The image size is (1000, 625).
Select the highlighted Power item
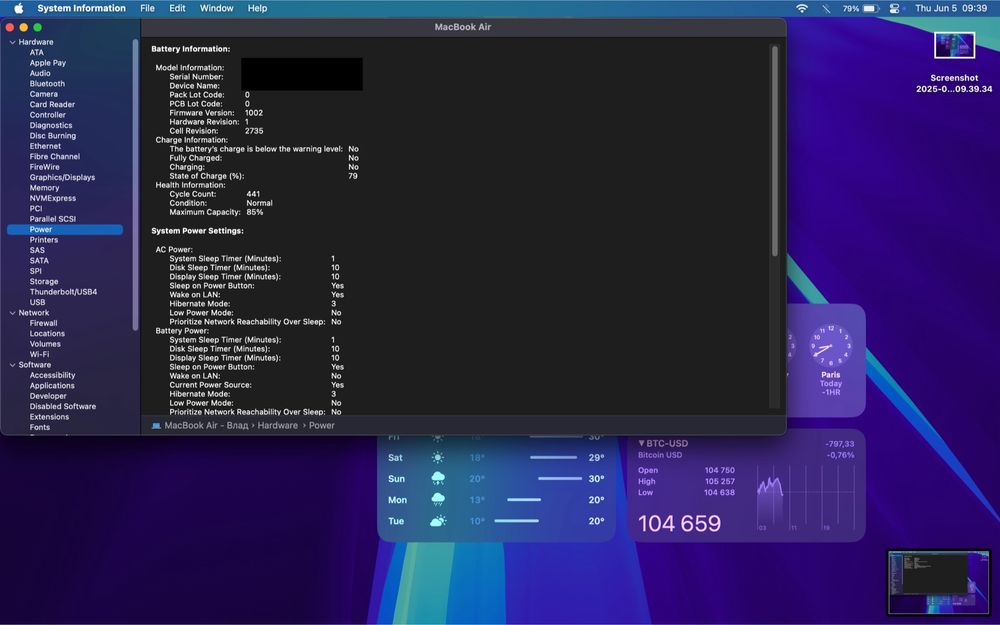(x=64, y=230)
